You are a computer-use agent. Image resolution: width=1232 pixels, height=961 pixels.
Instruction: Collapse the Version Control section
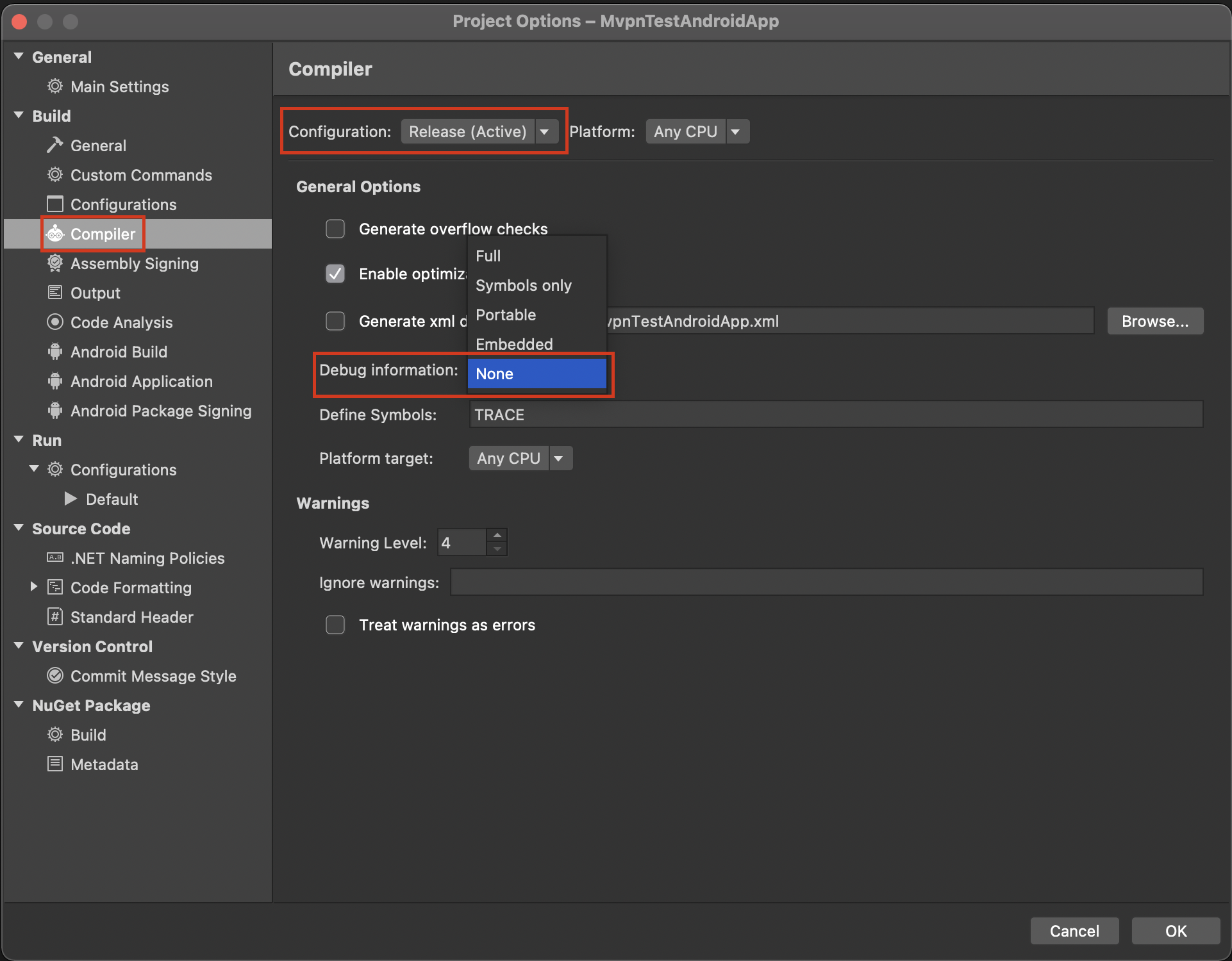[19, 646]
